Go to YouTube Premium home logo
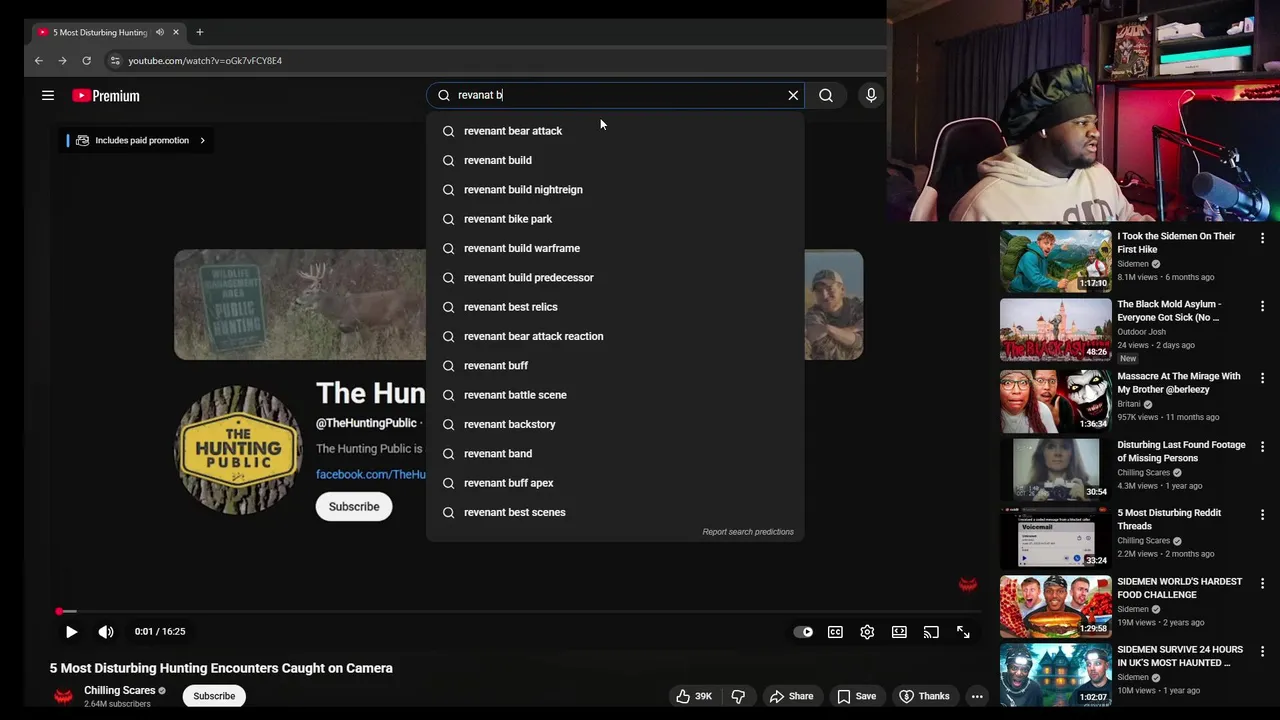The width and height of the screenshot is (1280, 720). [x=106, y=96]
